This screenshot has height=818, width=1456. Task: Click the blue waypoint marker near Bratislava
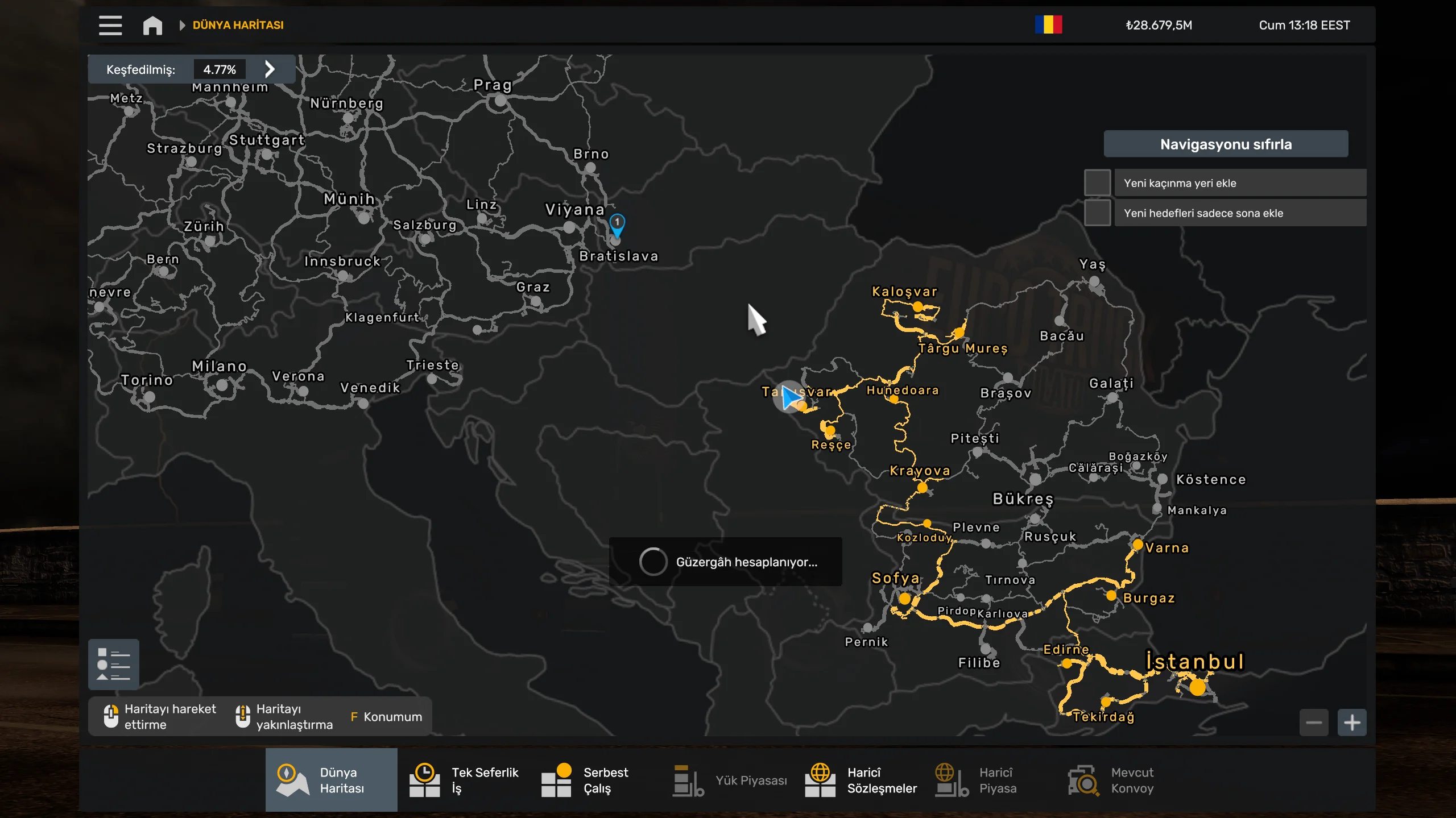click(x=617, y=223)
